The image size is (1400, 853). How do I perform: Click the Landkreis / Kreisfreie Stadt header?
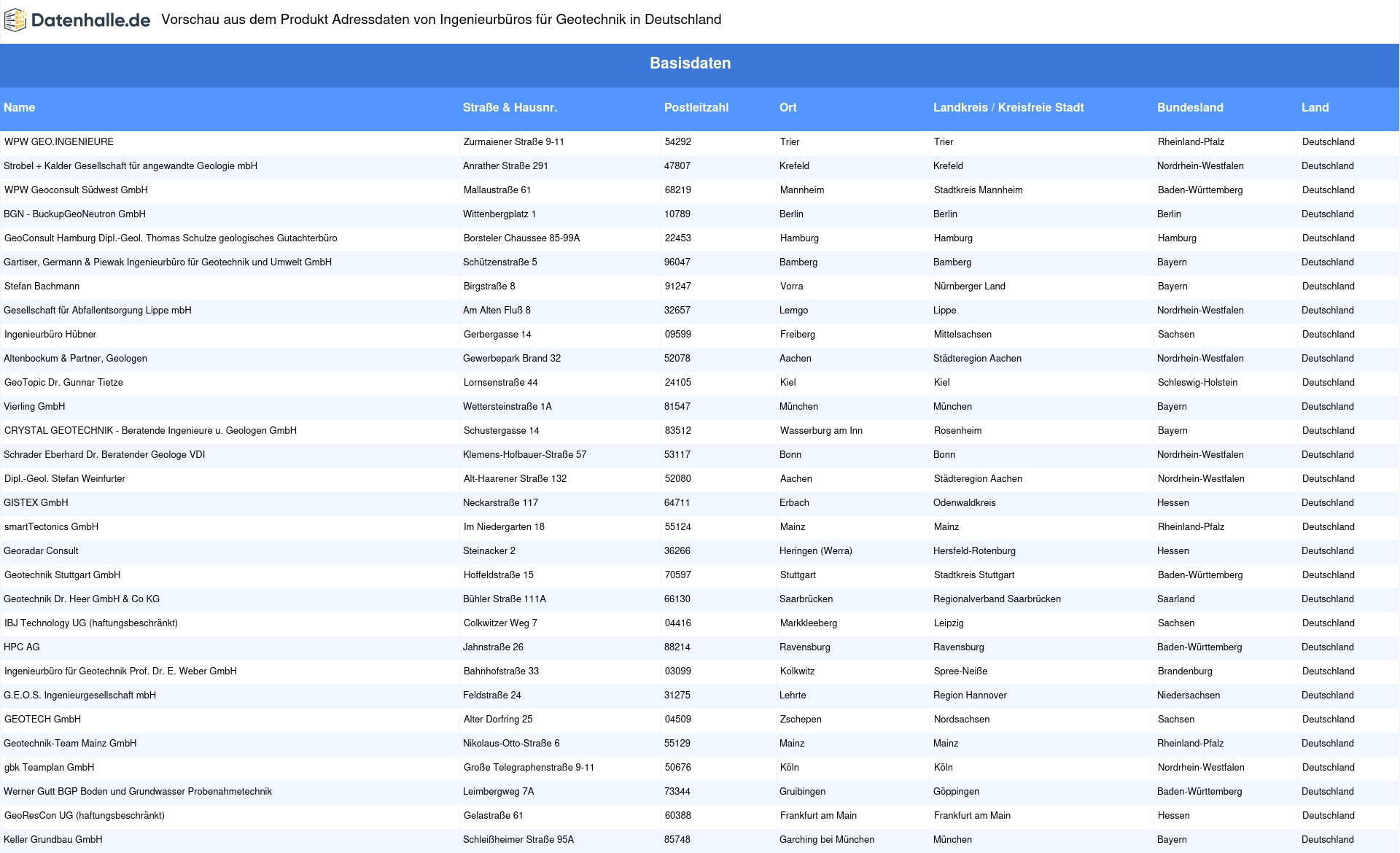1008,107
